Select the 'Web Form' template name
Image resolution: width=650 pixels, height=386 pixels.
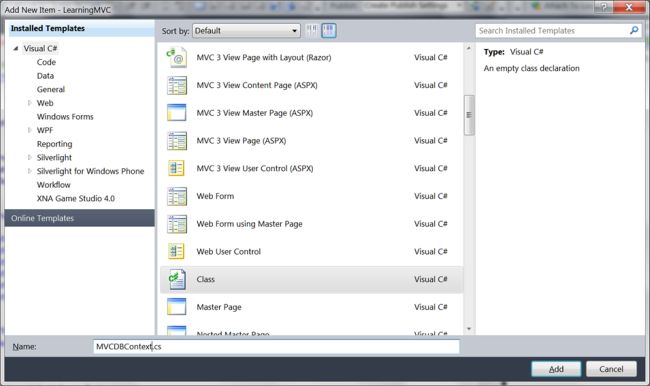point(215,196)
